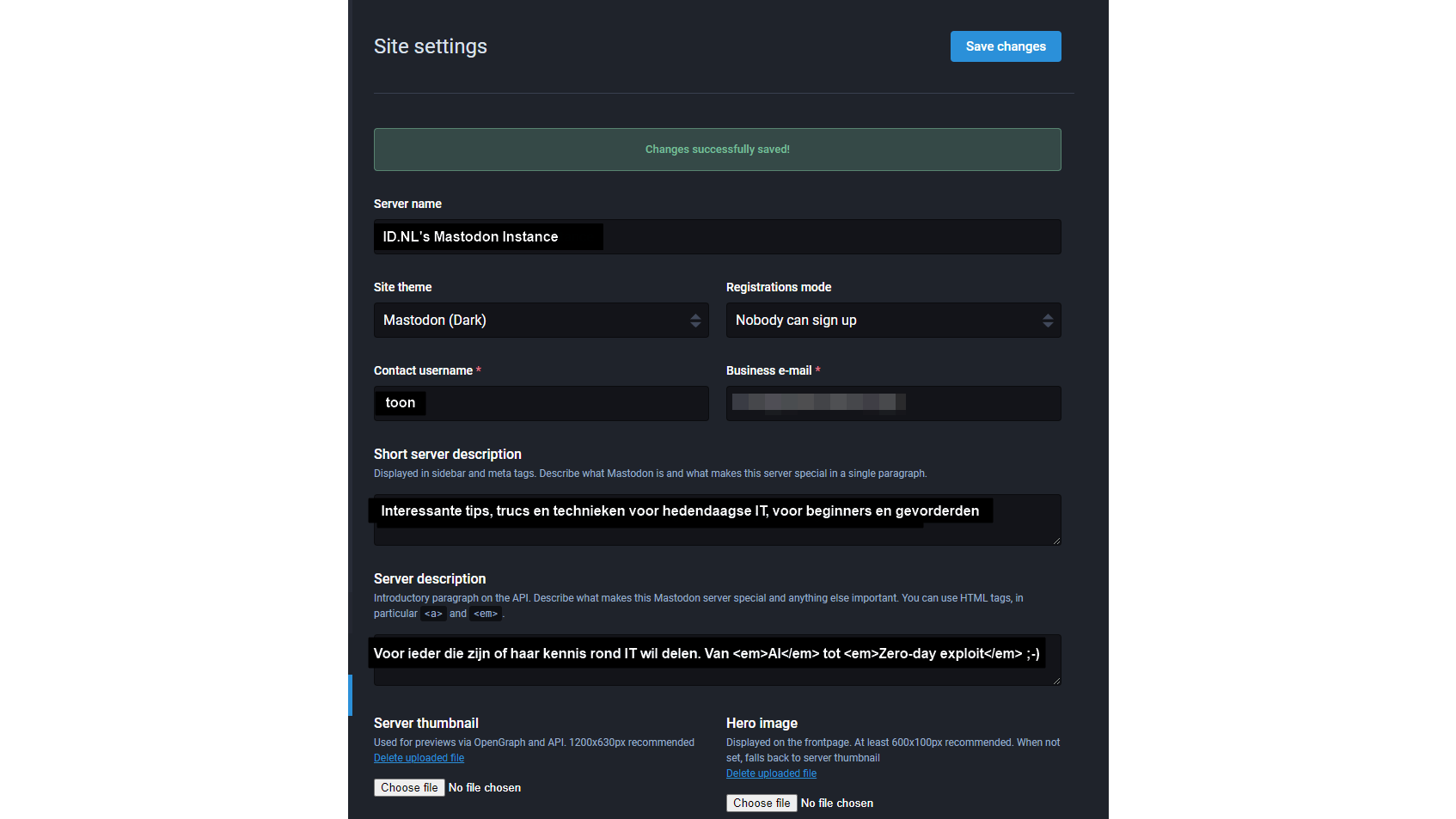
Task: Click the 'Changes successfully saved!' banner
Action: click(x=717, y=150)
